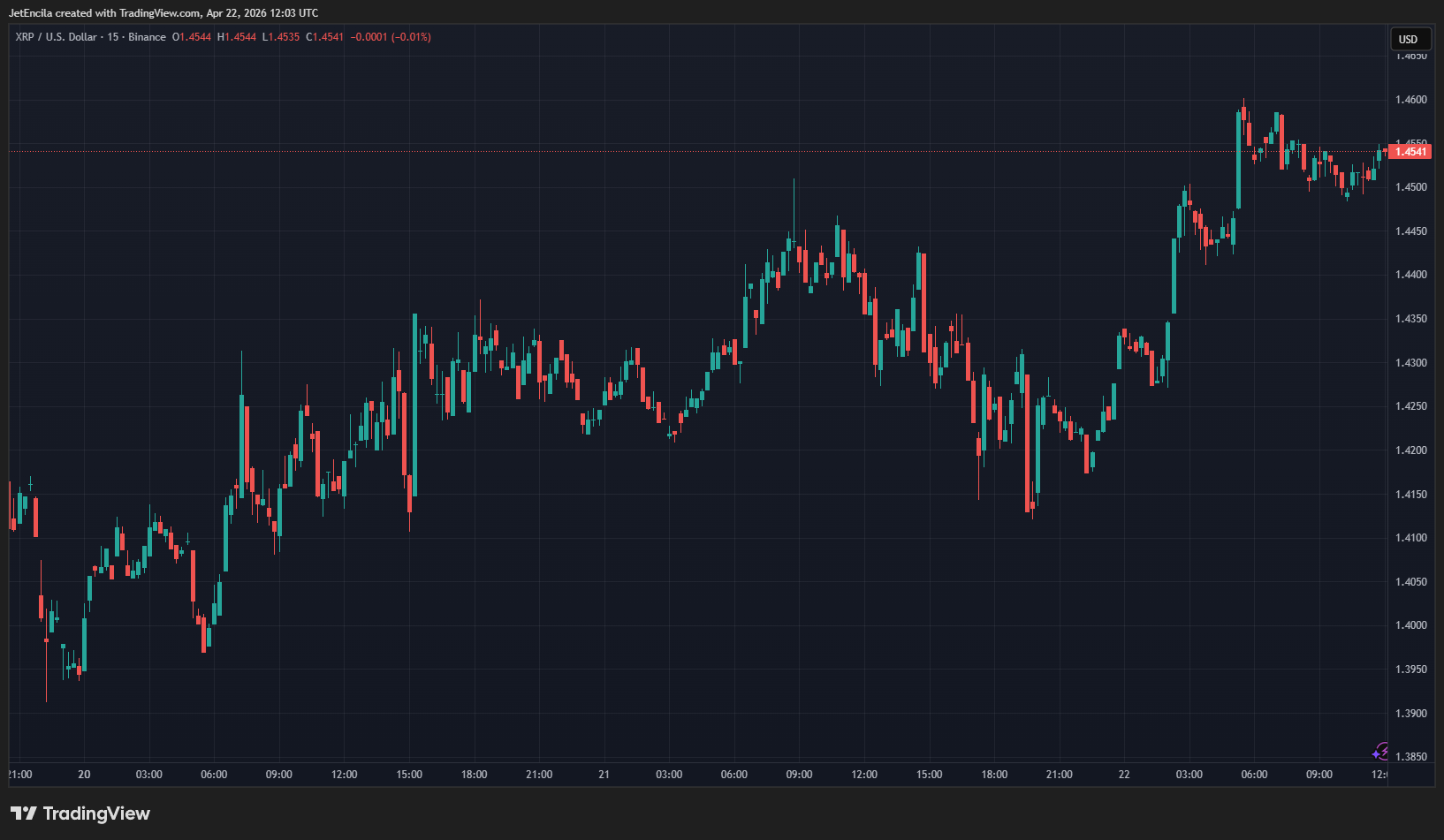Select the High value H1.4544
The height and width of the screenshot is (840, 1444).
click(x=237, y=37)
